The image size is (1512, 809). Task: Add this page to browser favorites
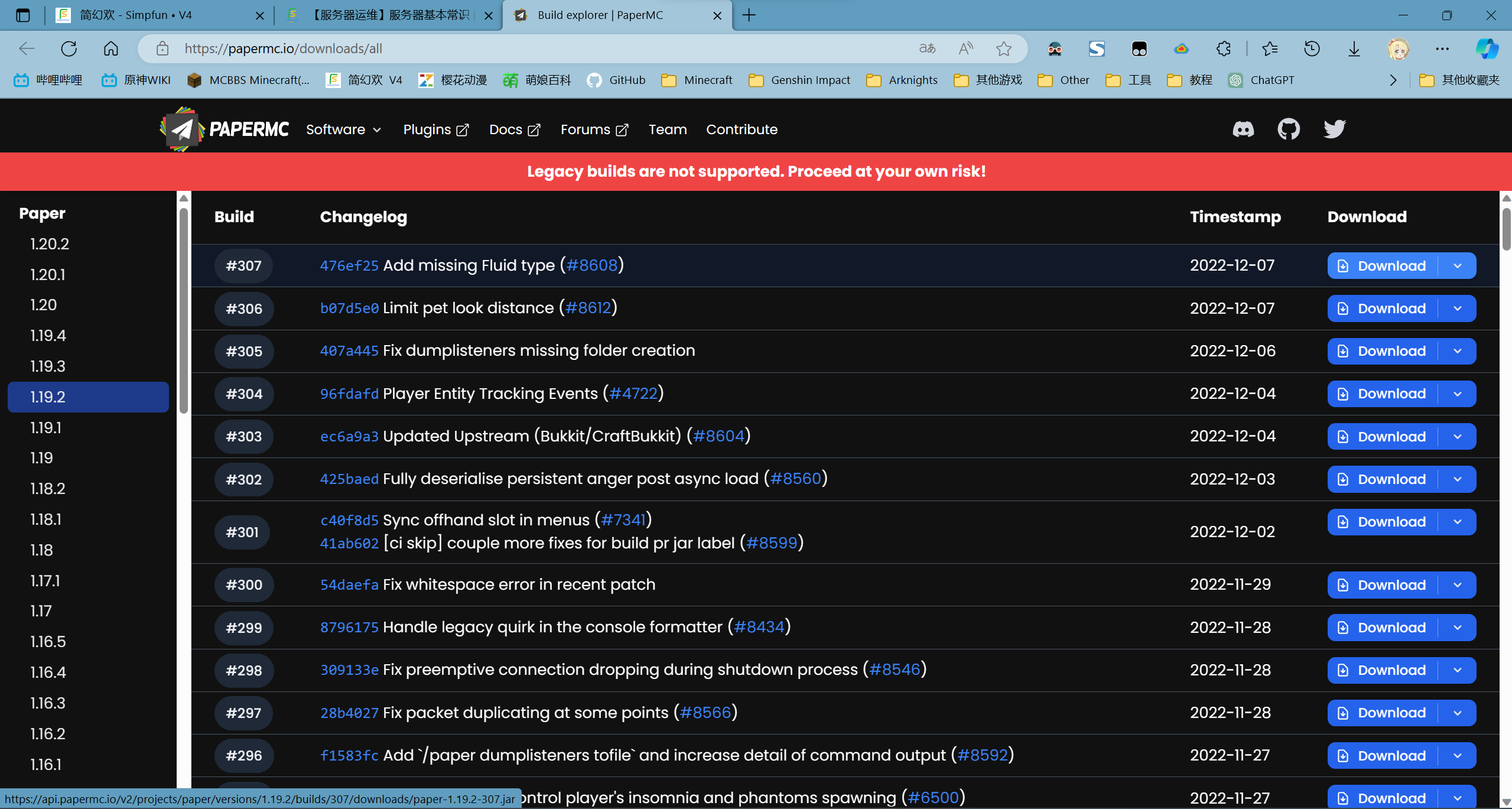point(1004,49)
